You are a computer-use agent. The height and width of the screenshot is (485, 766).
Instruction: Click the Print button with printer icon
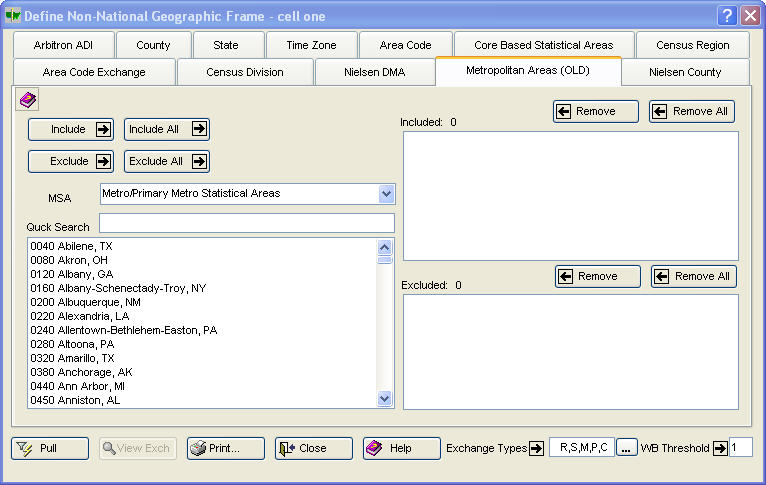[226, 448]
